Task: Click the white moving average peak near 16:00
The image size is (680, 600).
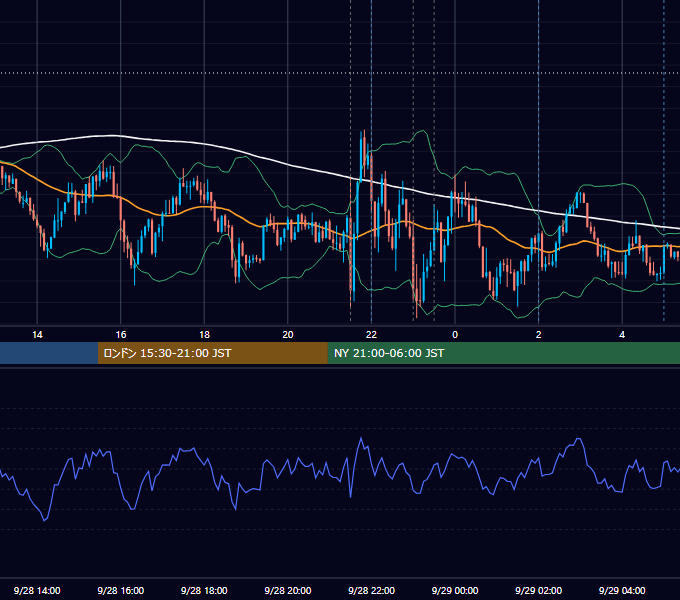Action: pyautogui.click(x=113, y=136)
